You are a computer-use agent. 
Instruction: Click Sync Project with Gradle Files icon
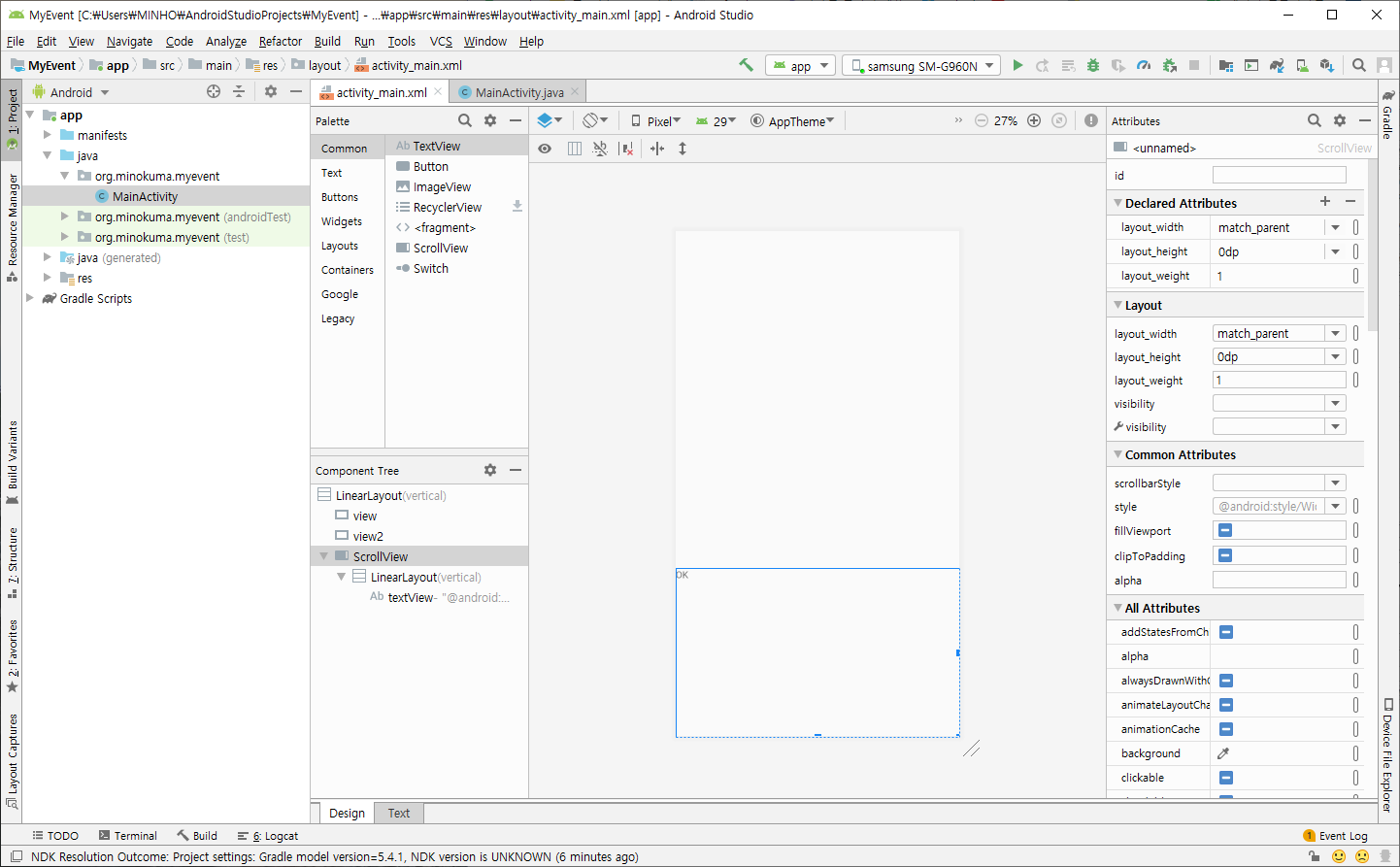(x=1277, y=65)
